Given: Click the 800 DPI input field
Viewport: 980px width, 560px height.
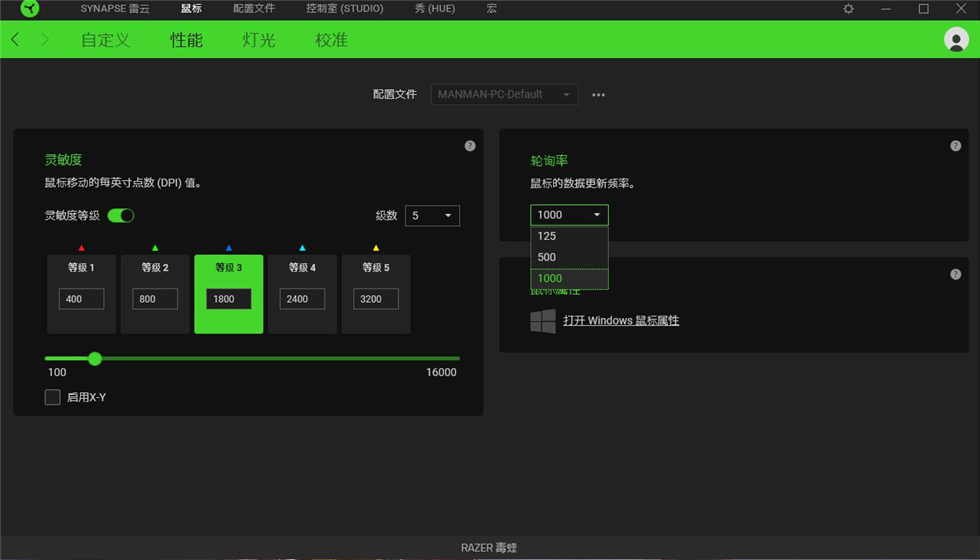Looking at the screenshot, I should click(x=155, y=299).
